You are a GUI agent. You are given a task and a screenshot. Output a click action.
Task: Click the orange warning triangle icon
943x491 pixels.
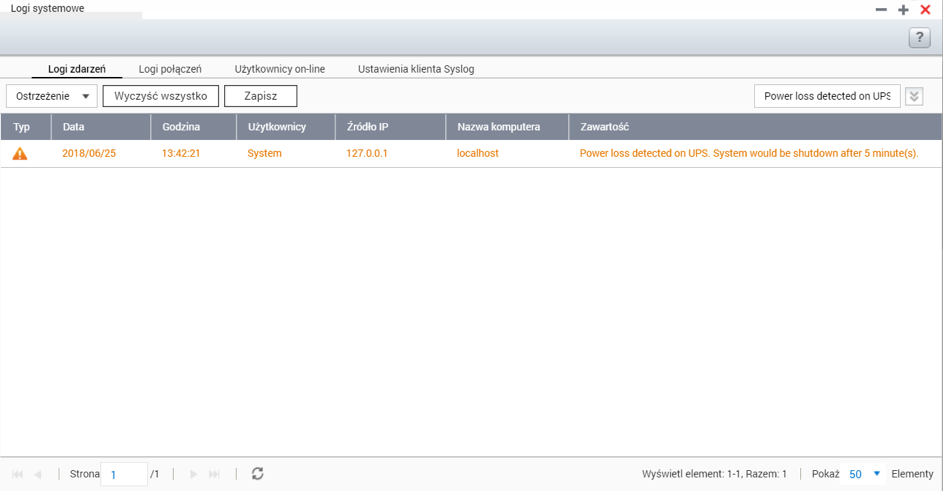(20, 154)
